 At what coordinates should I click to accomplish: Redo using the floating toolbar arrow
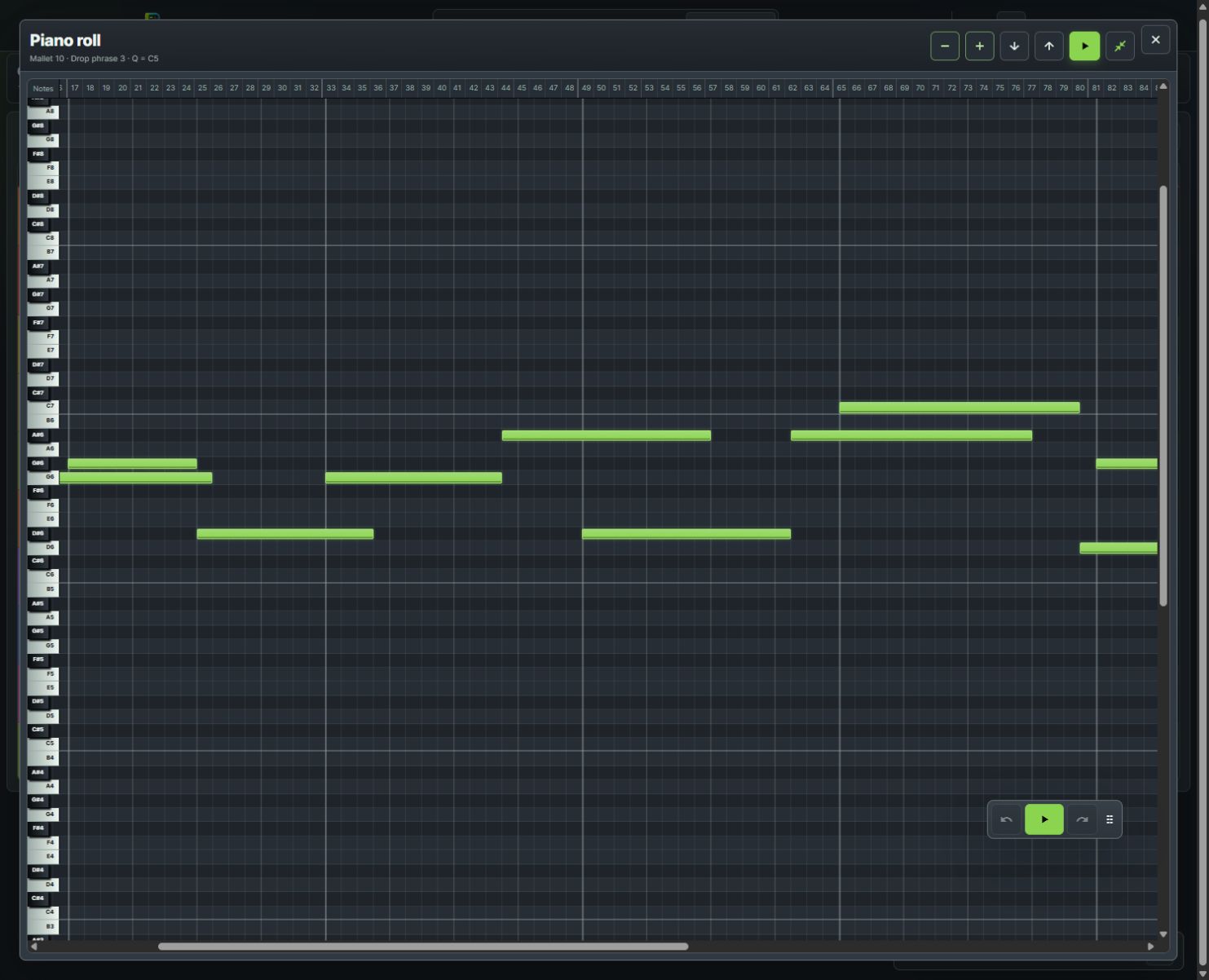(x=1082, y=819)
